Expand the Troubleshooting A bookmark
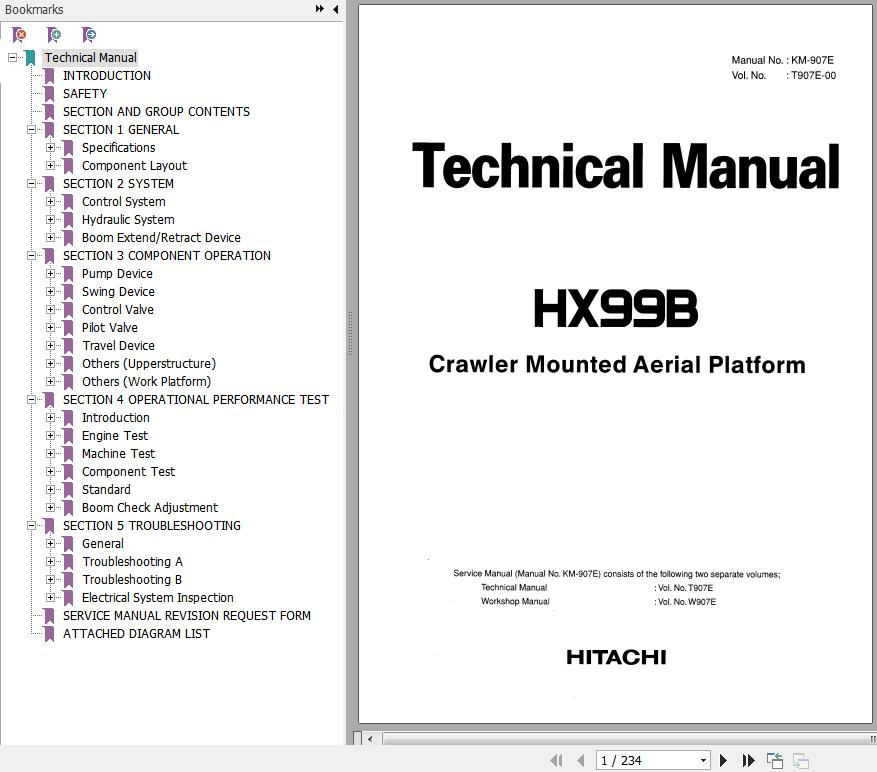 coord(50,562)
